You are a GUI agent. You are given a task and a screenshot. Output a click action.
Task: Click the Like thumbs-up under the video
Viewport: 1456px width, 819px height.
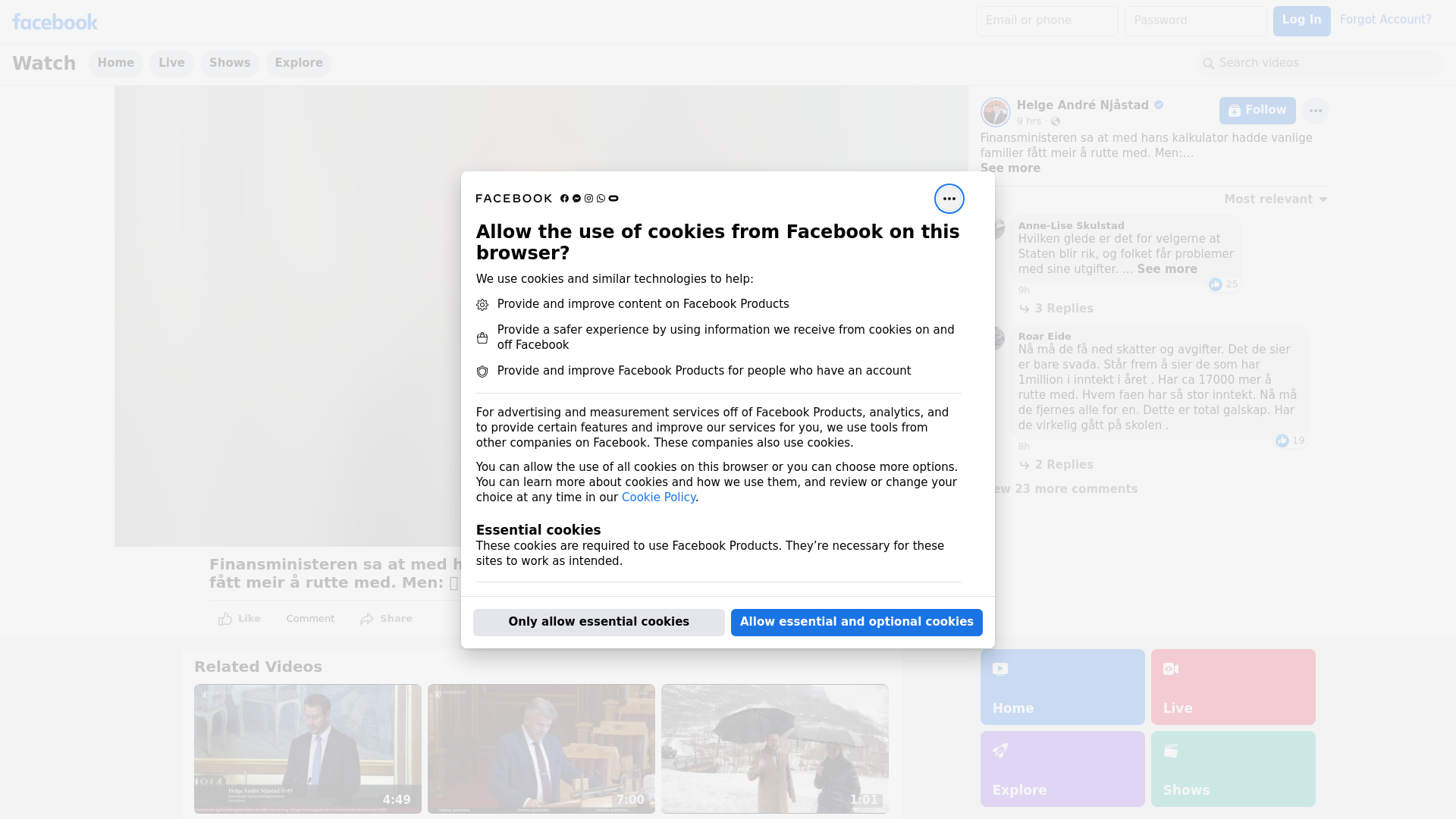[x=239, y=619]
